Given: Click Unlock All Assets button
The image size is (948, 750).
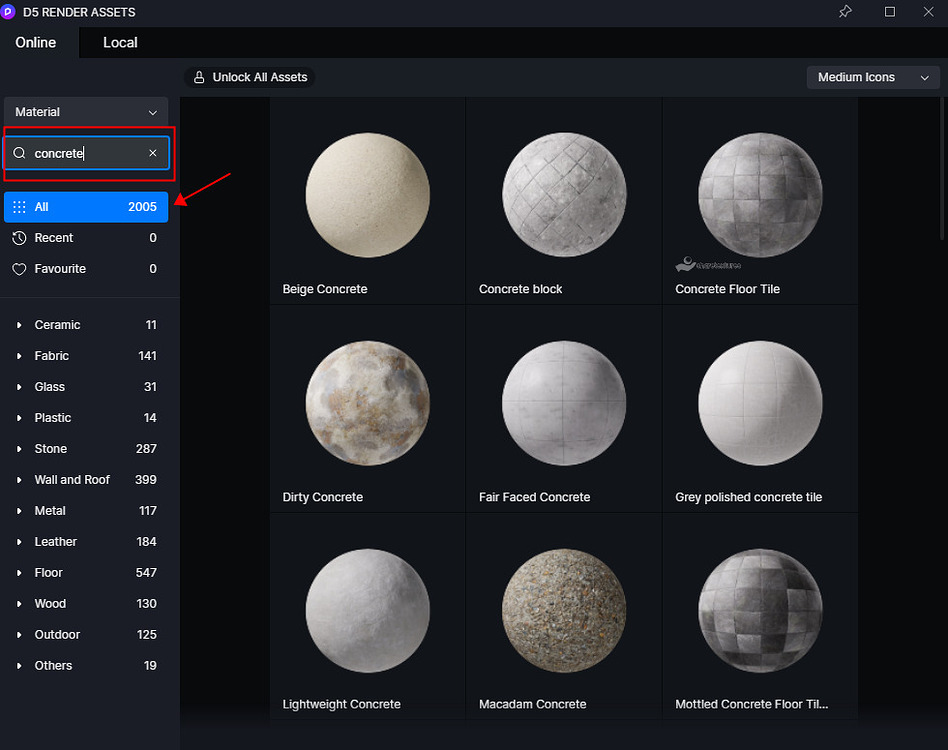Looking at the screenshot, I should [250, 77].
